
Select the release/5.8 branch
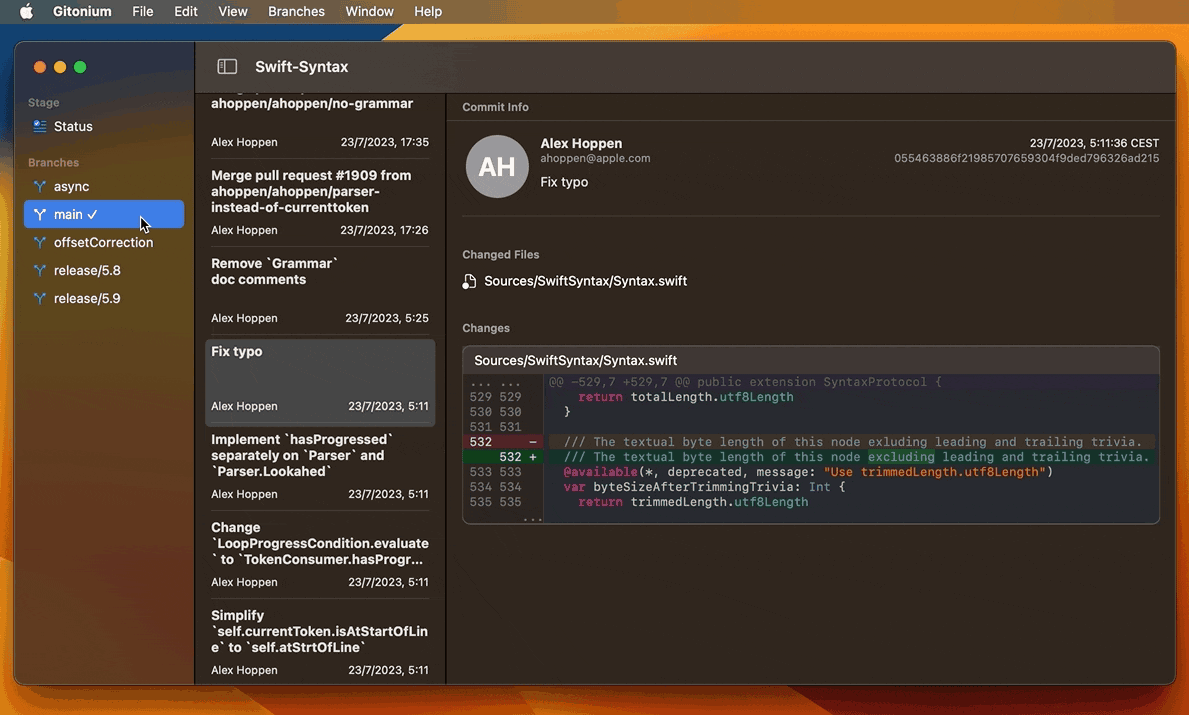click(104, 271)
